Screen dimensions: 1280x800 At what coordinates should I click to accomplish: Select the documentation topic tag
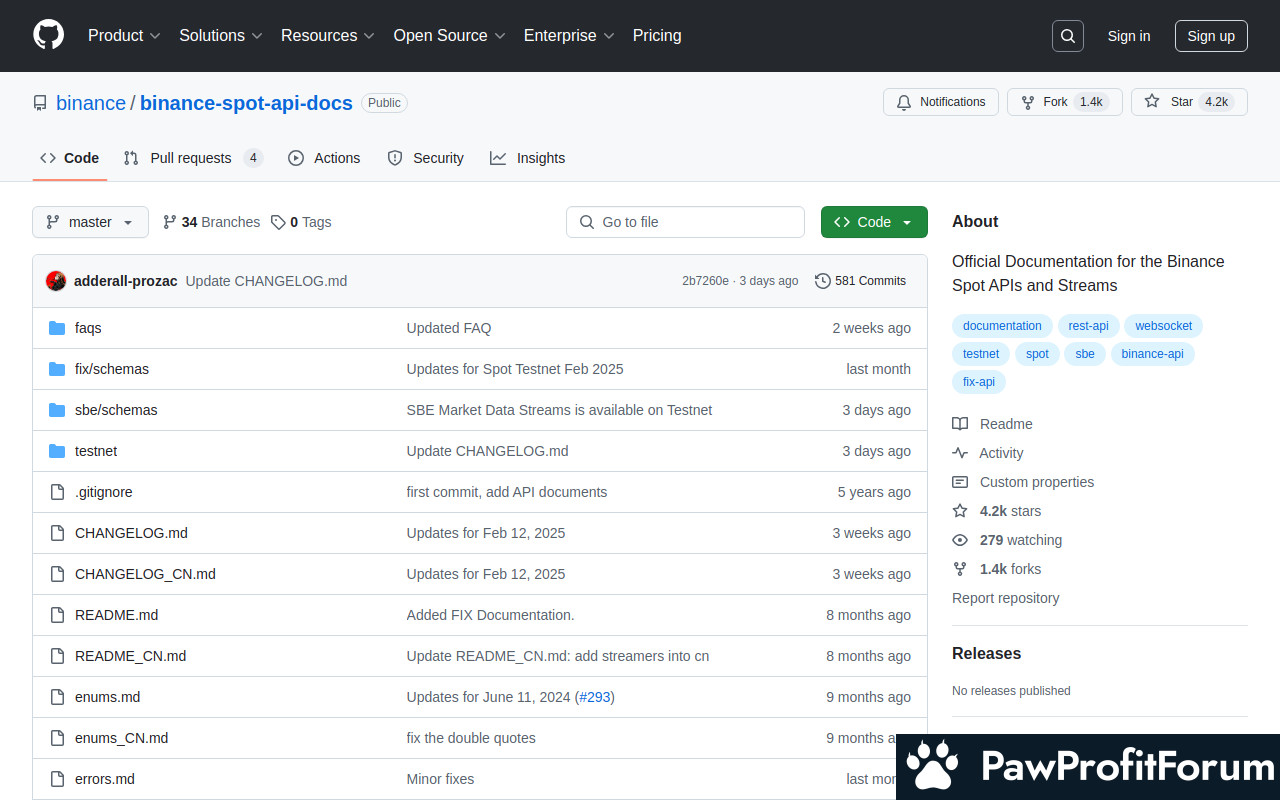pos(1002,326)
